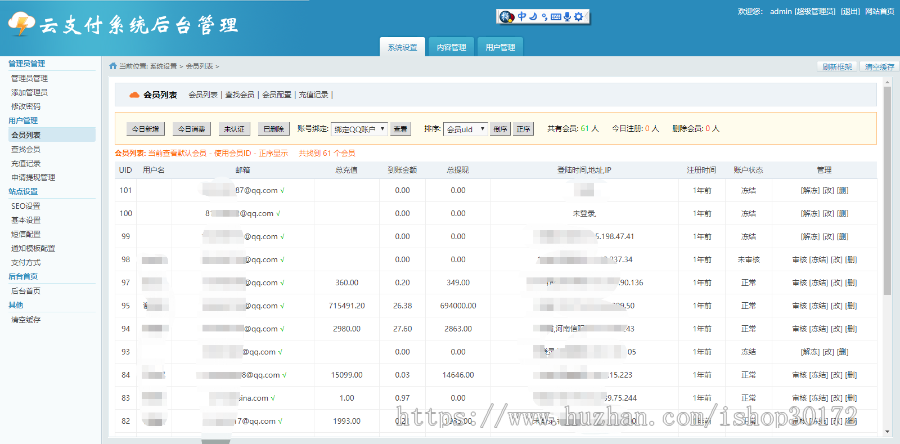Click 改 edit link for UID 100
Screen dimensions: 900x444
pos(828,213)
